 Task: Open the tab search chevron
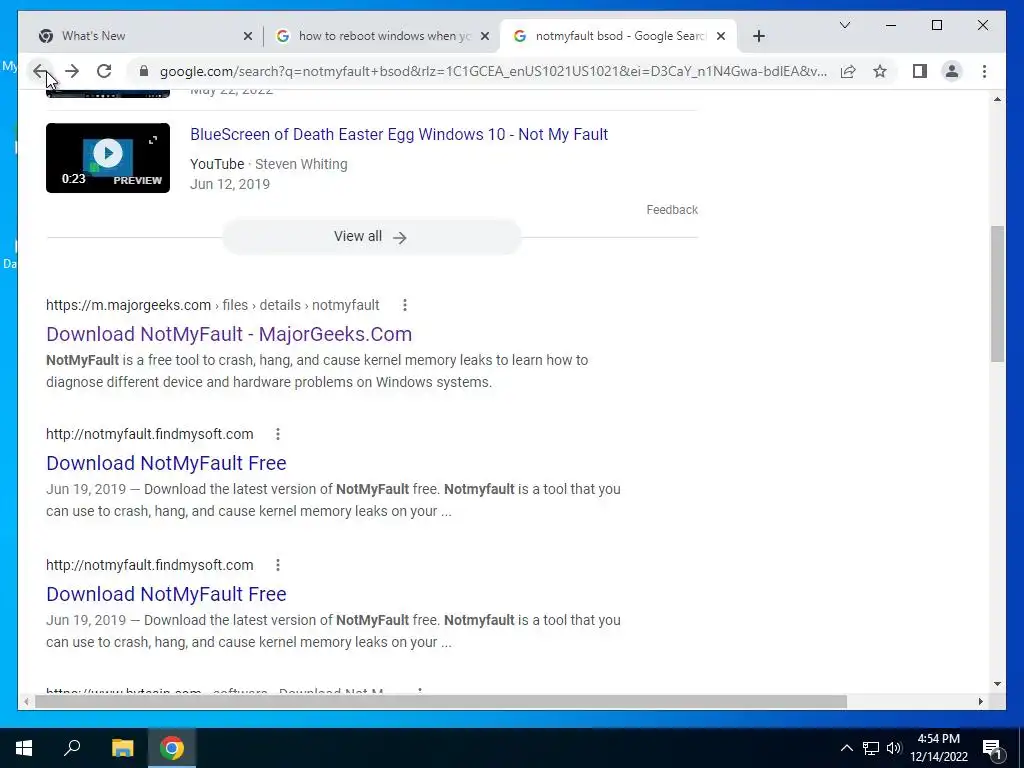[844, 25]
